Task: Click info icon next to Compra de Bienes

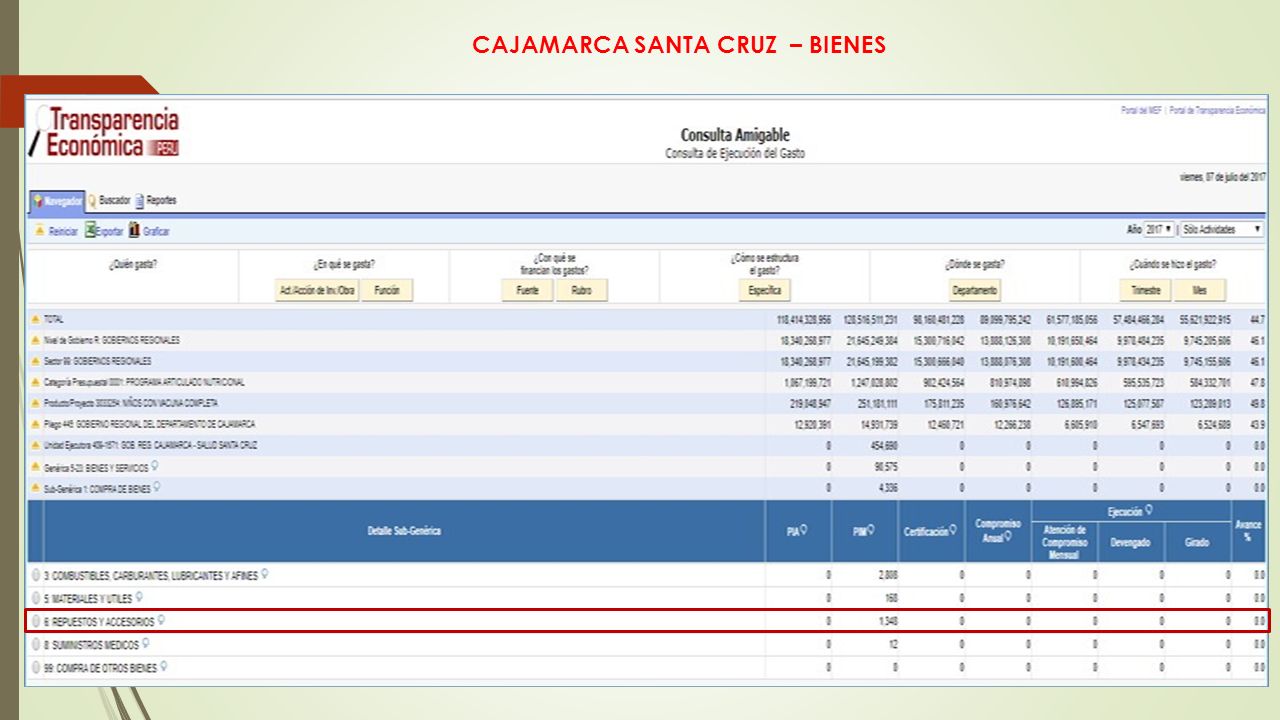Action: (158, 487)
